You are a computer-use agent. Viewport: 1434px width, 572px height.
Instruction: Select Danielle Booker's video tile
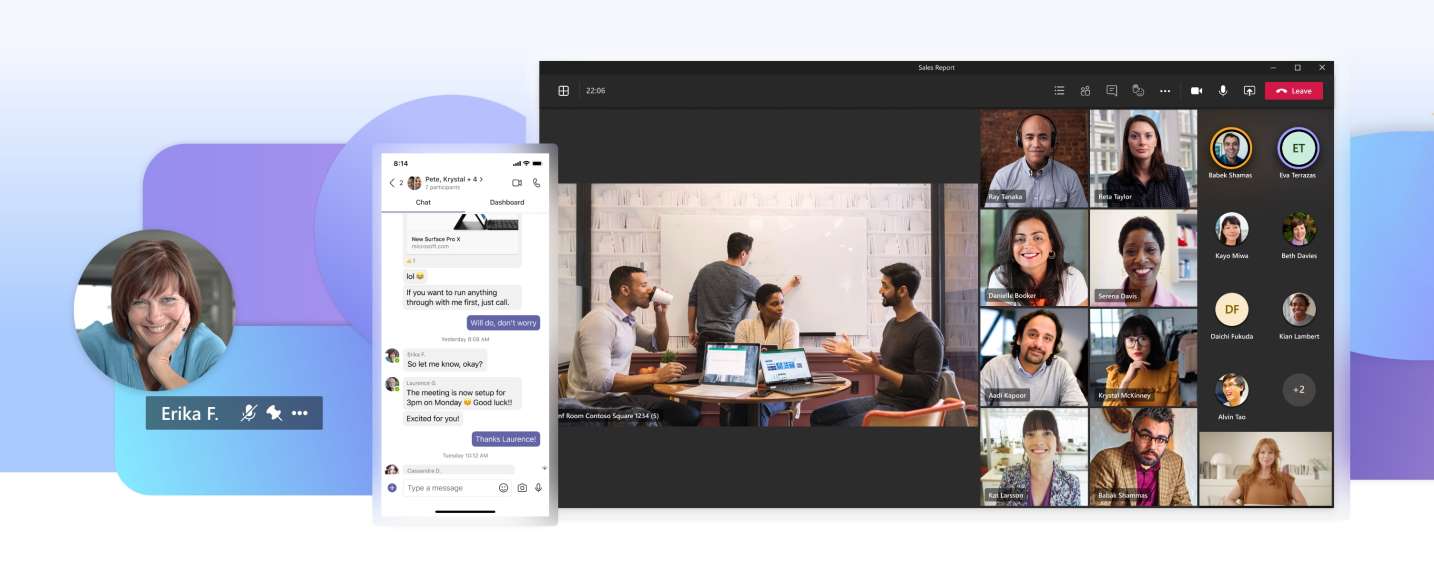click(x=1034, y=257)
